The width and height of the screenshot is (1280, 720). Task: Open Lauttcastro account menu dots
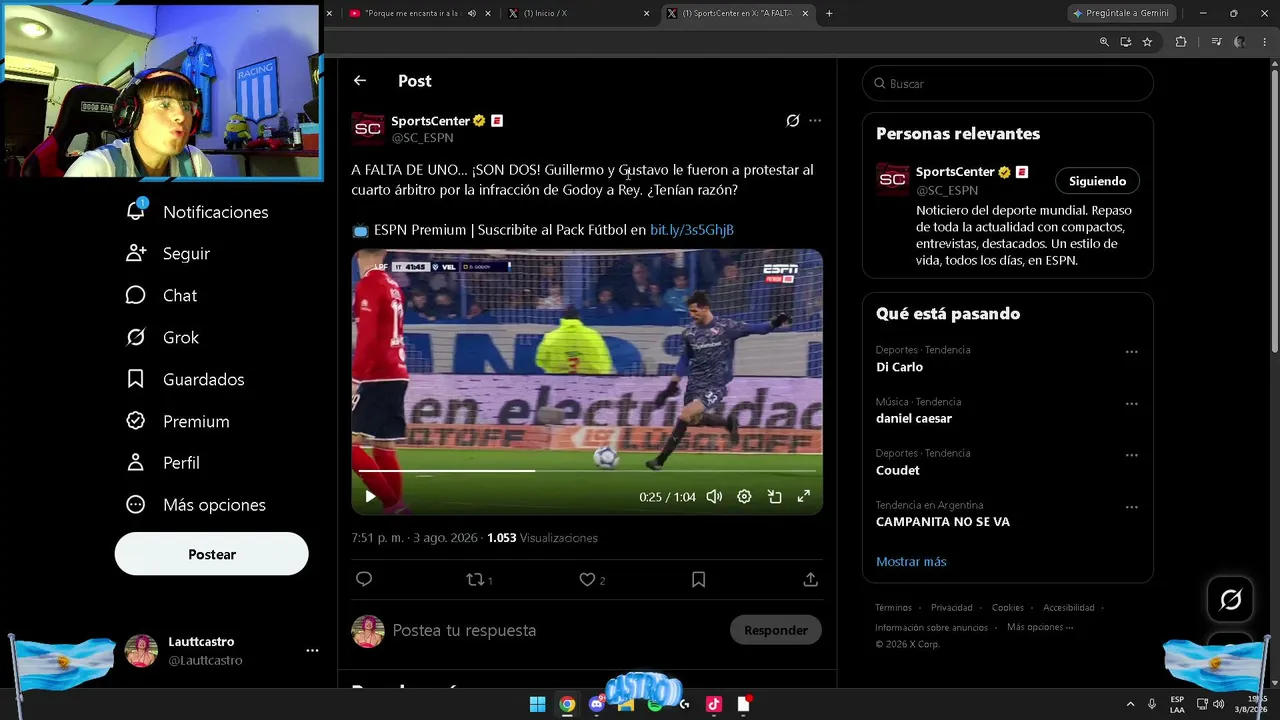click(312, 651)
